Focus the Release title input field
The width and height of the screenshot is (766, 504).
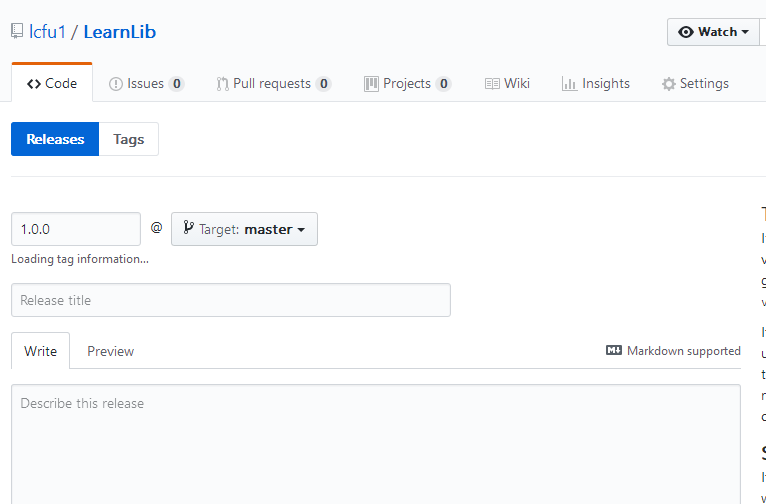[x=231, y=300]
